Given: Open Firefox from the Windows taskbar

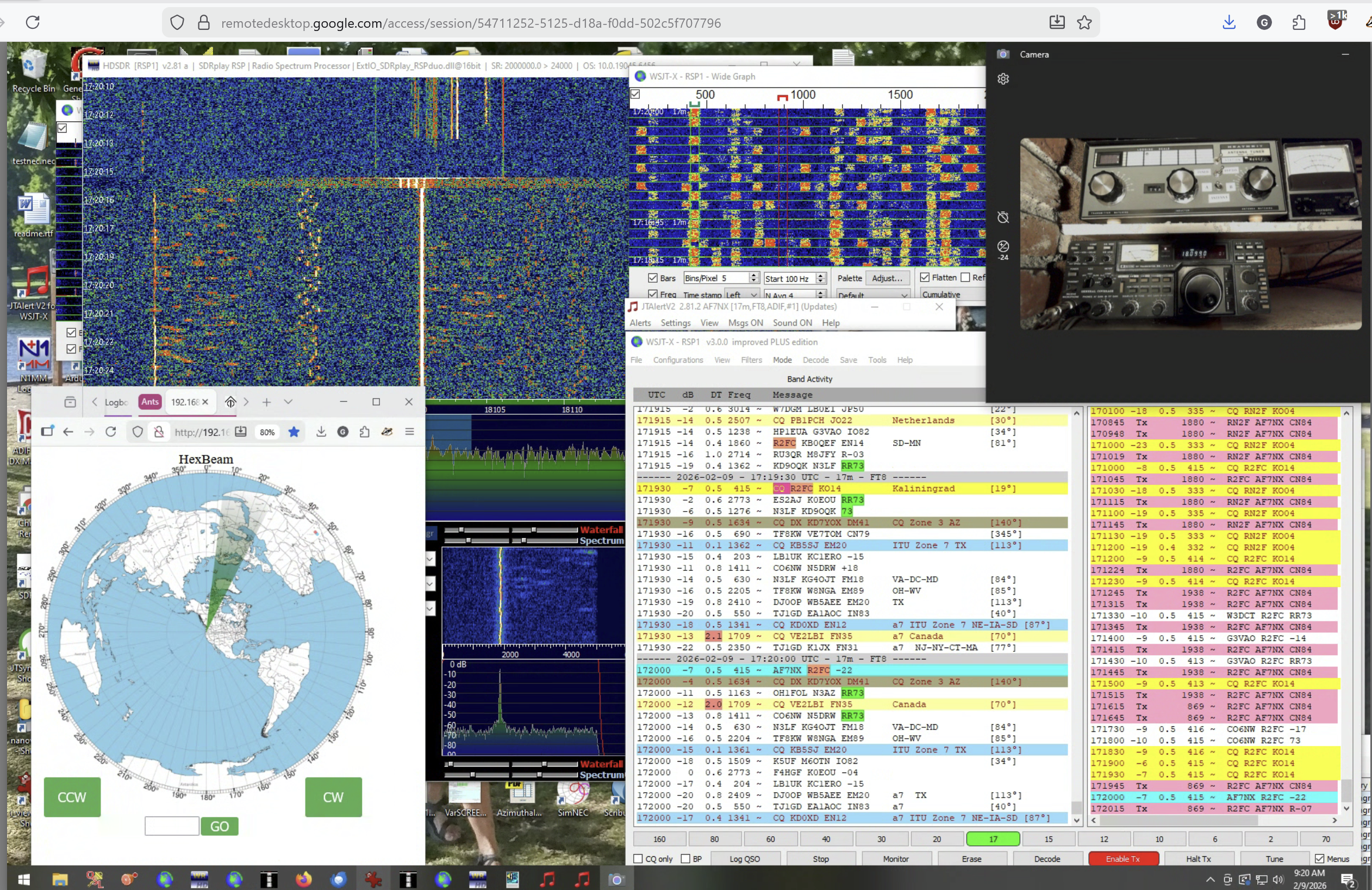Looking at the screenshot, I should point(304,879).
